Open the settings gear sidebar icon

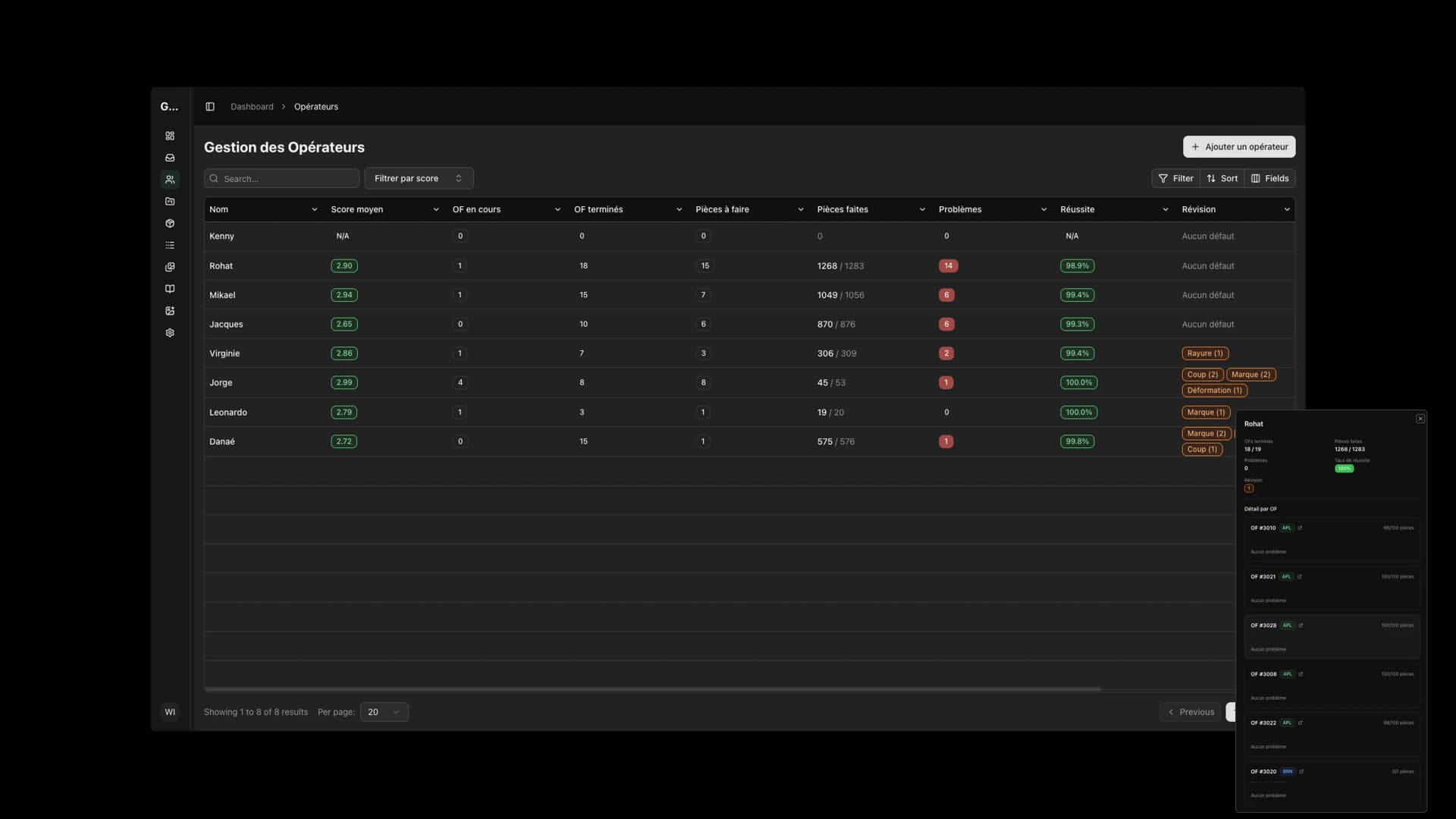[170, 333]
